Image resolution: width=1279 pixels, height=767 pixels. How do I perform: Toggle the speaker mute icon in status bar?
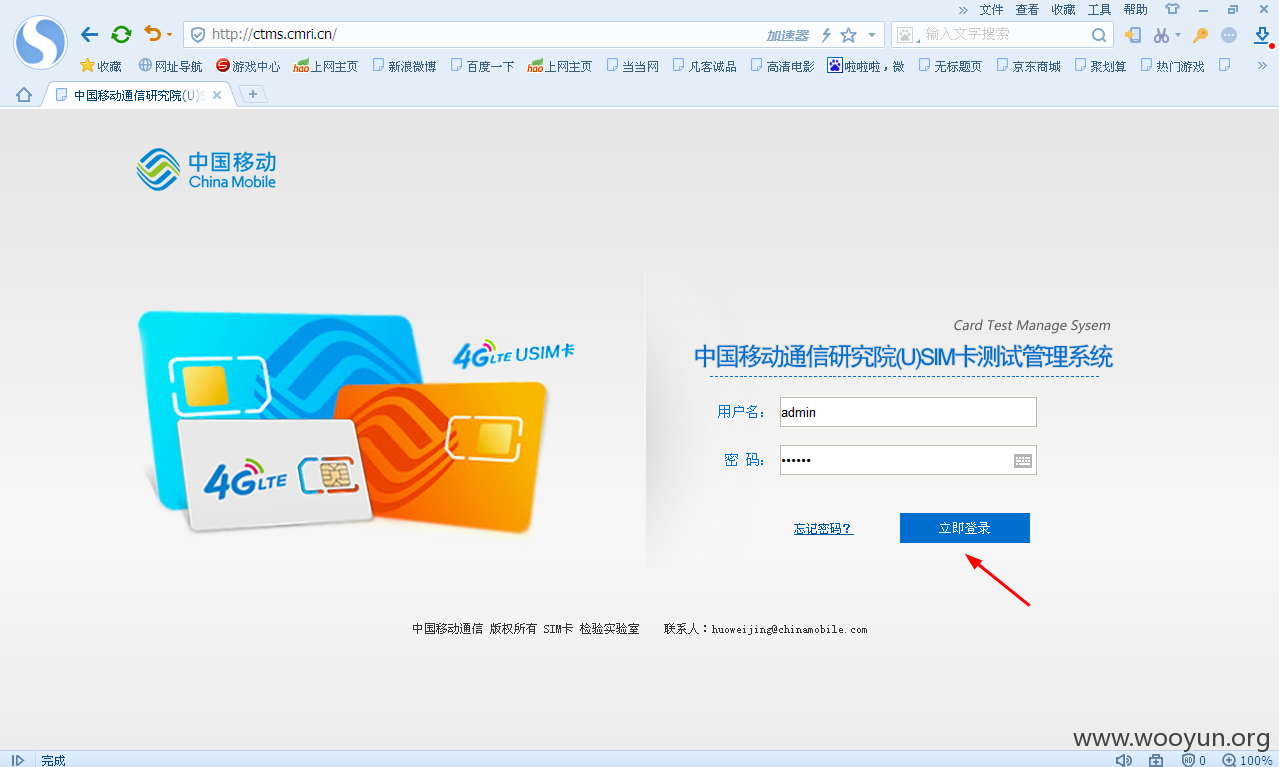[1124, 760]
